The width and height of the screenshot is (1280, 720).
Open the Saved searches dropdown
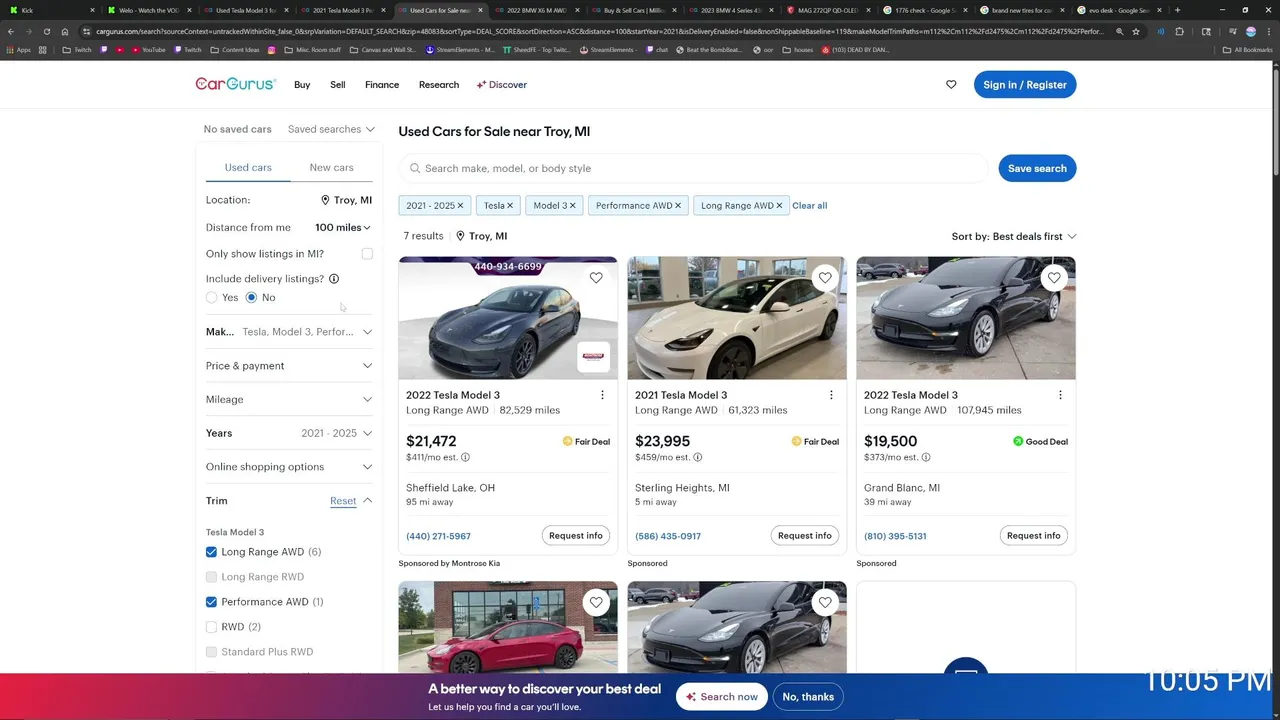click(x=331, y=129)
